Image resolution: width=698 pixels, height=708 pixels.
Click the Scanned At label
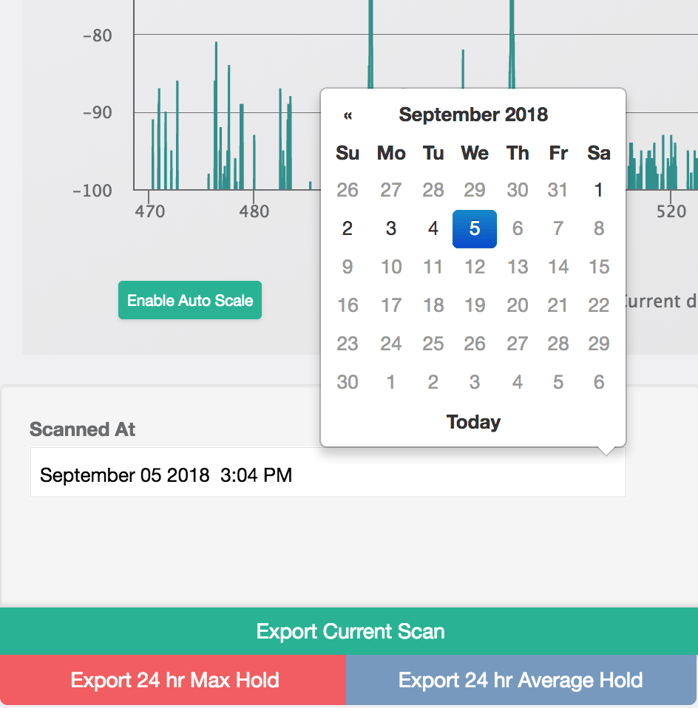click(82, 429)
